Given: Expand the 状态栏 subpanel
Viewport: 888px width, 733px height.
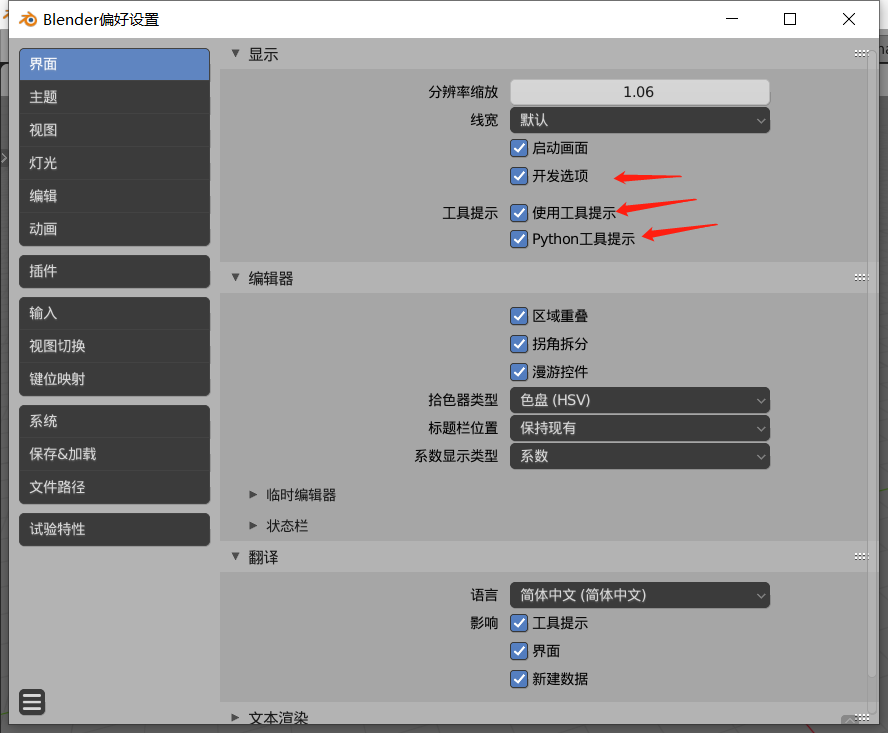Looking at the screenshot, I should [x=253, y=526].
